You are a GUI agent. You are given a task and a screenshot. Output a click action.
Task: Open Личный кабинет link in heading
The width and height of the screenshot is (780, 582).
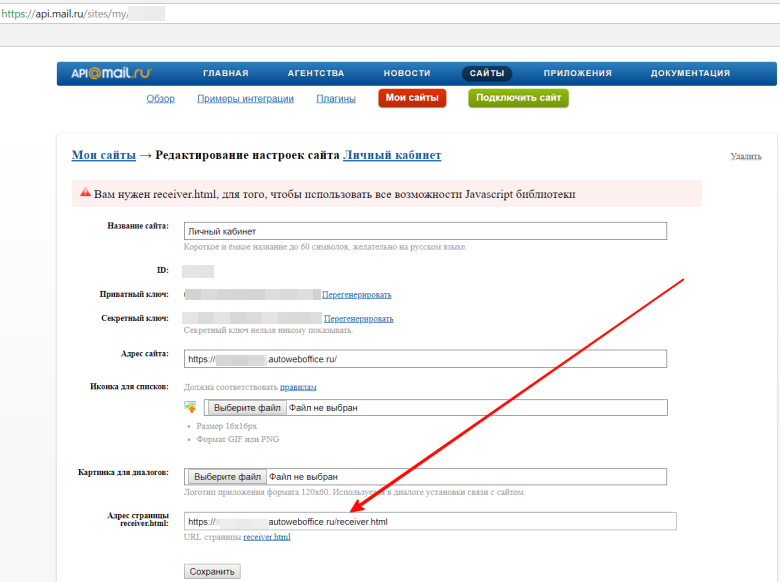392,155
